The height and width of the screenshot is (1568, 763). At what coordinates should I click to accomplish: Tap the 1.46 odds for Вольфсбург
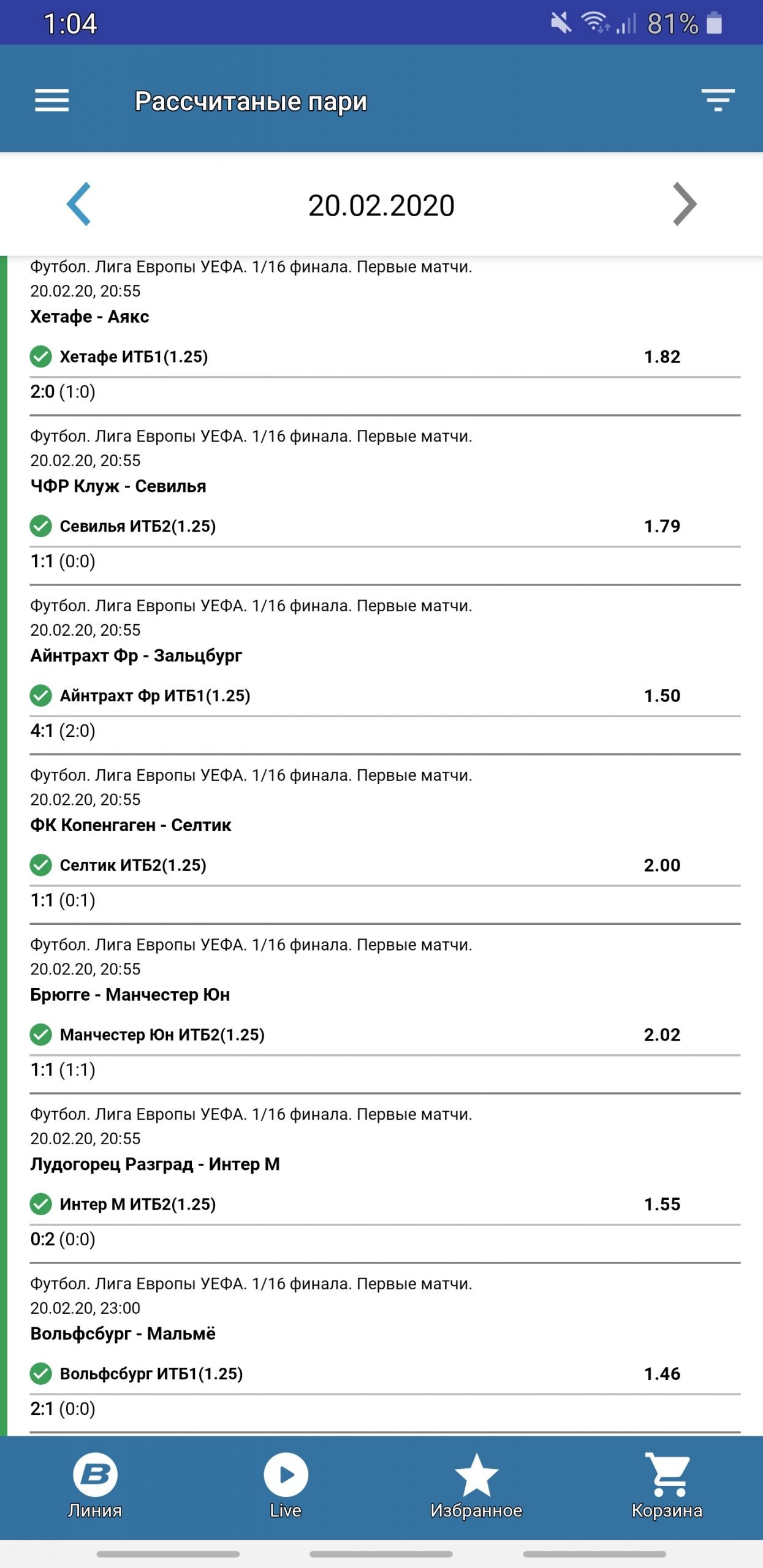[x=662, y=1374]
